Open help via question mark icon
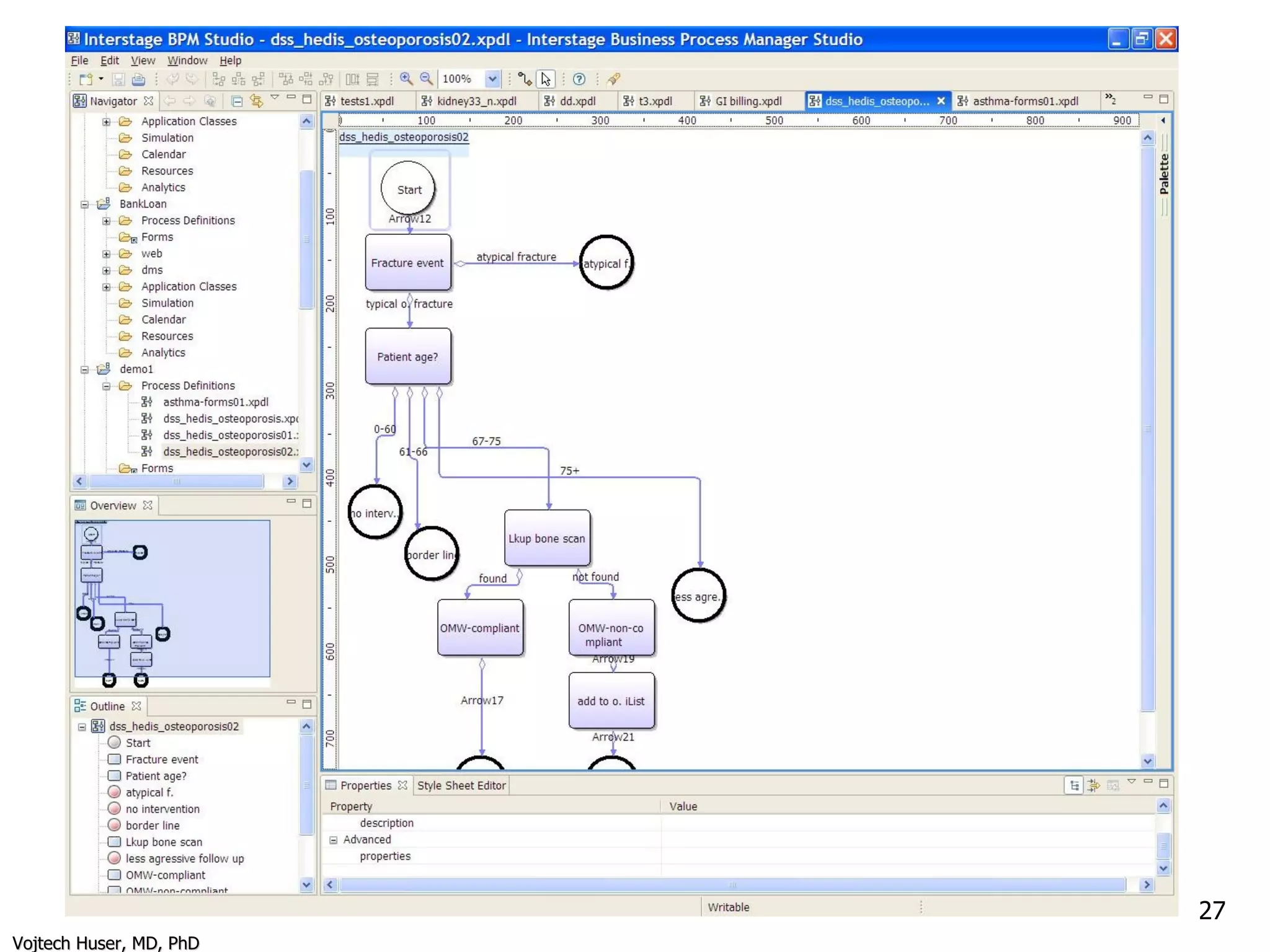Image resolution: width=1270 pixels, height=952 pixels. click(x=579, y=79)
